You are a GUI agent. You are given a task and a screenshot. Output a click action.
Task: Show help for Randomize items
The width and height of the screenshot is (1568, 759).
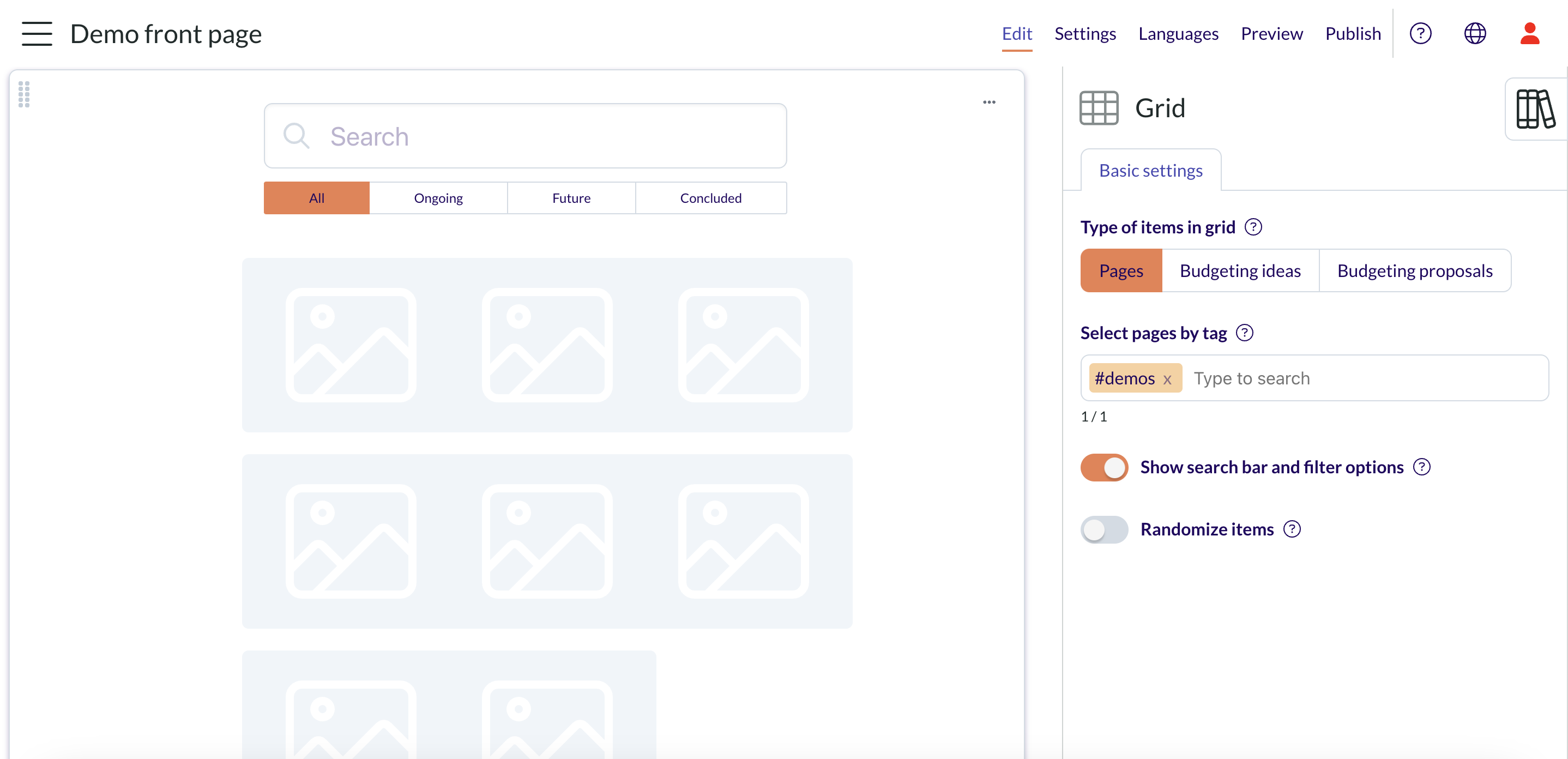(1292, 529)
